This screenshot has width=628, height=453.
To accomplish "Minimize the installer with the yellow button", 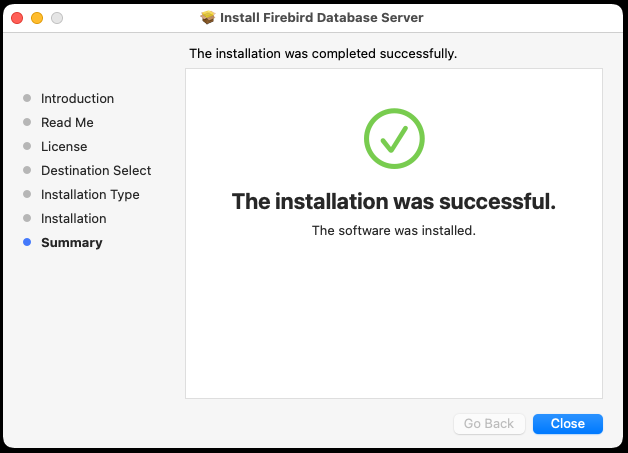I will point(37,18).
